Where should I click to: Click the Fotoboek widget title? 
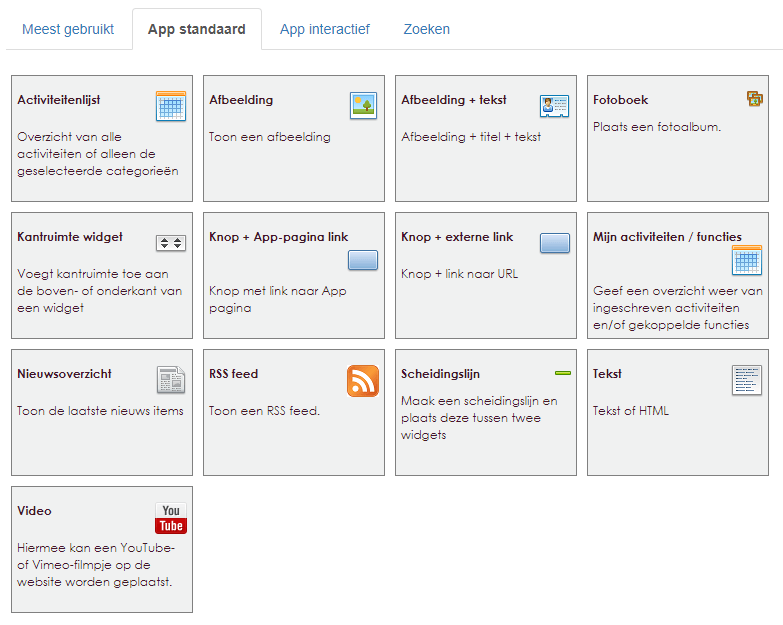click(x=620, y=100)
